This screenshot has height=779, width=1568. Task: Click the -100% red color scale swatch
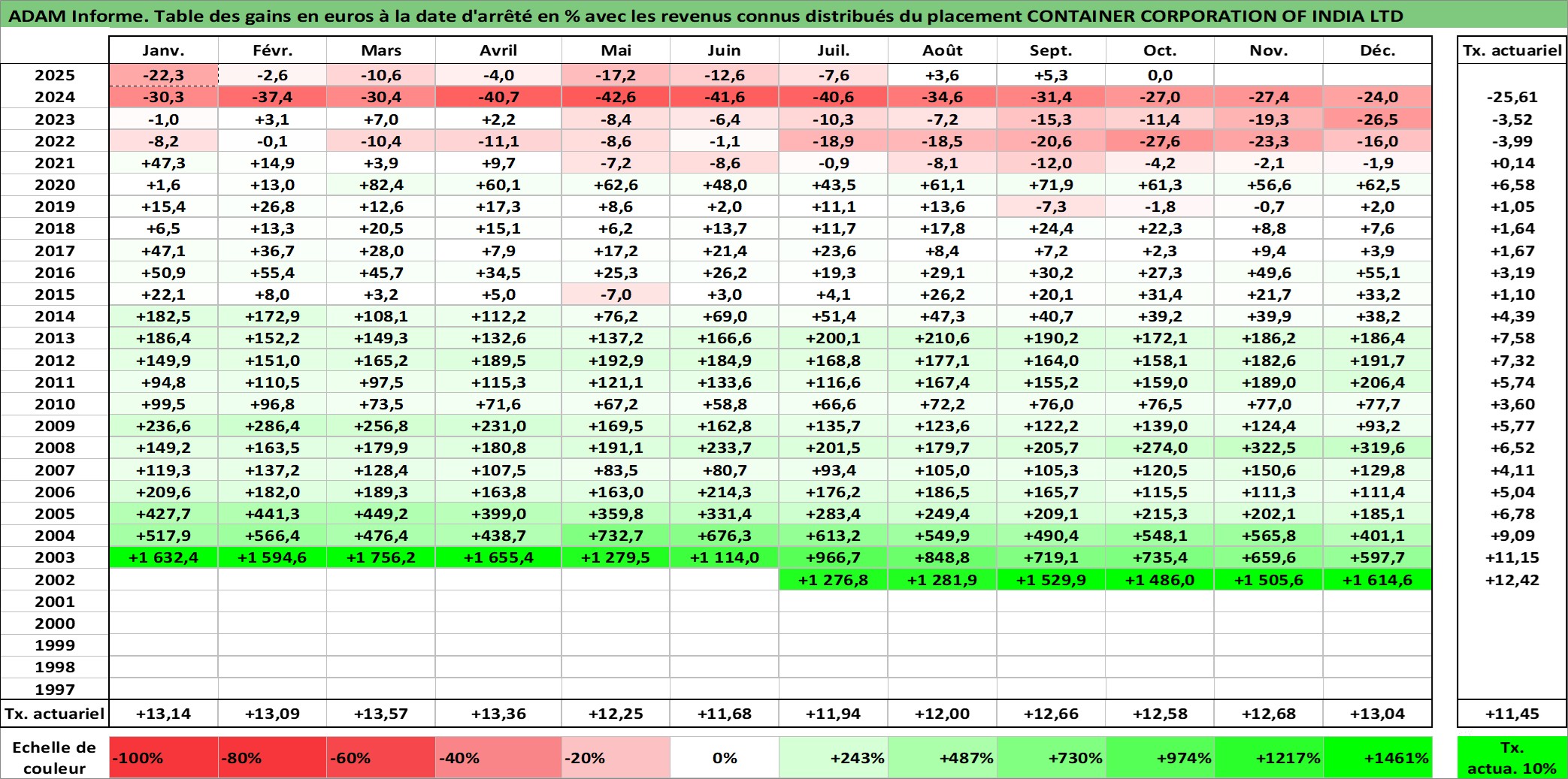click(164, 757)
